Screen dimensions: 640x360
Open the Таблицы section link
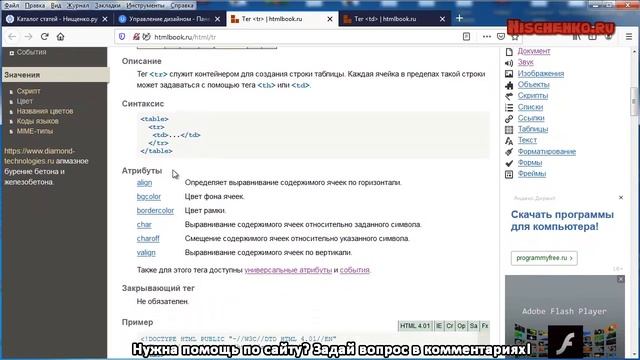pyautogui.click(x=533, y=129)
